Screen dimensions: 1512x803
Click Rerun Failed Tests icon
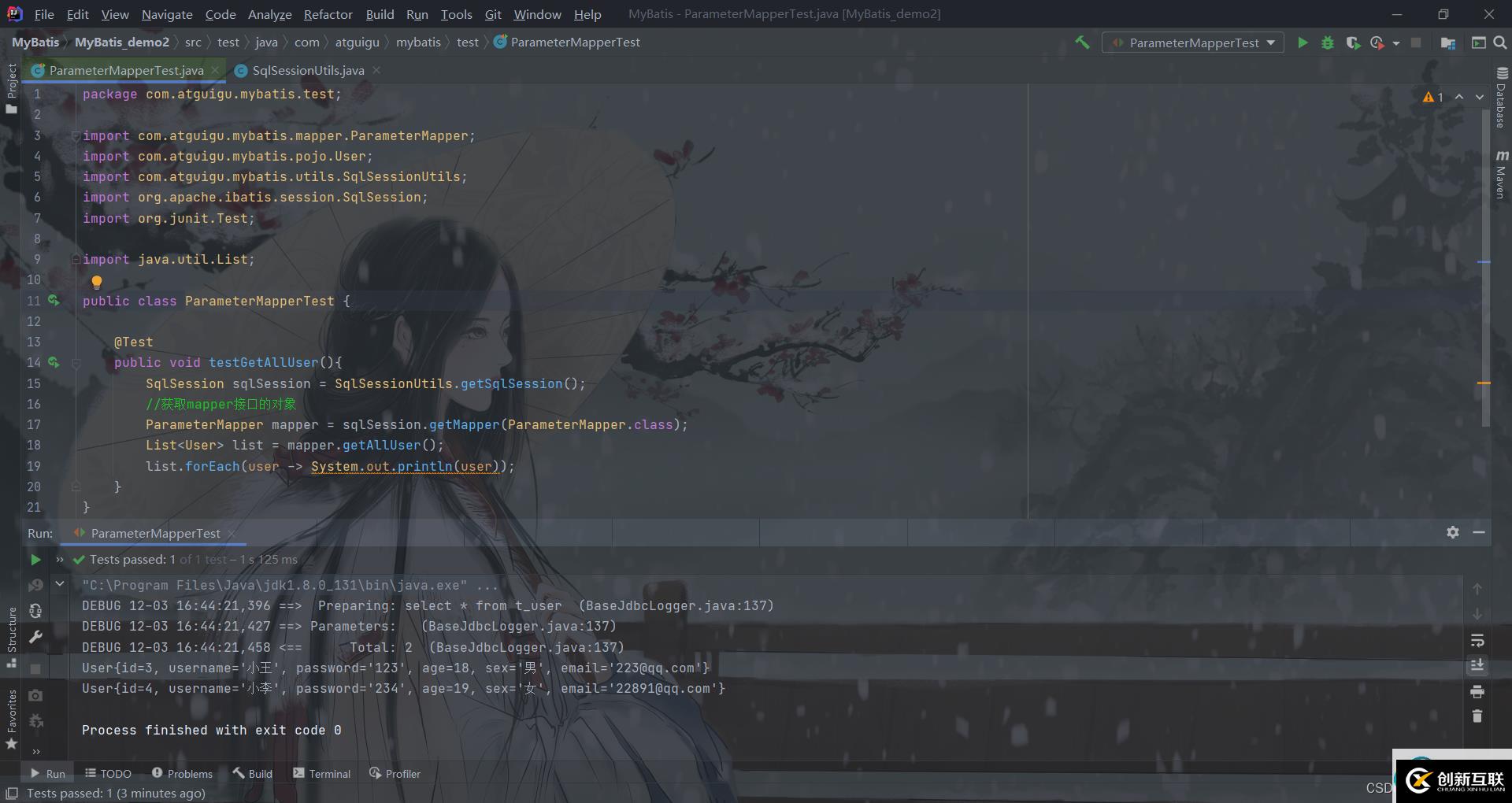point(35,585)
